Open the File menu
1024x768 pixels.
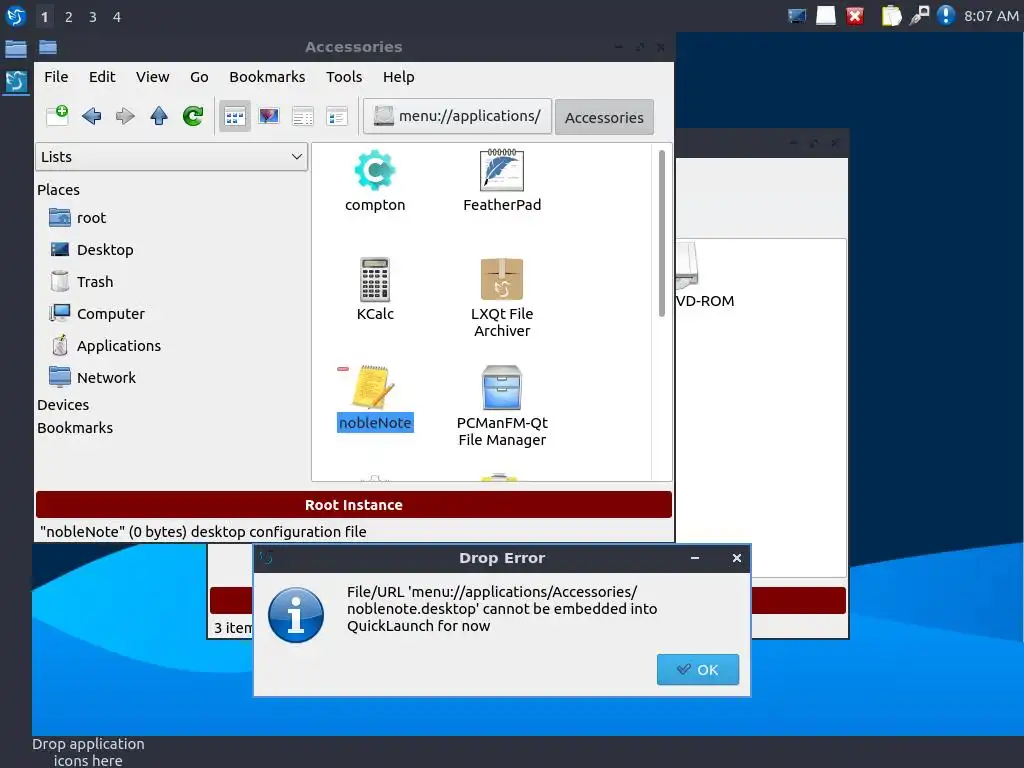click(56, 77)
